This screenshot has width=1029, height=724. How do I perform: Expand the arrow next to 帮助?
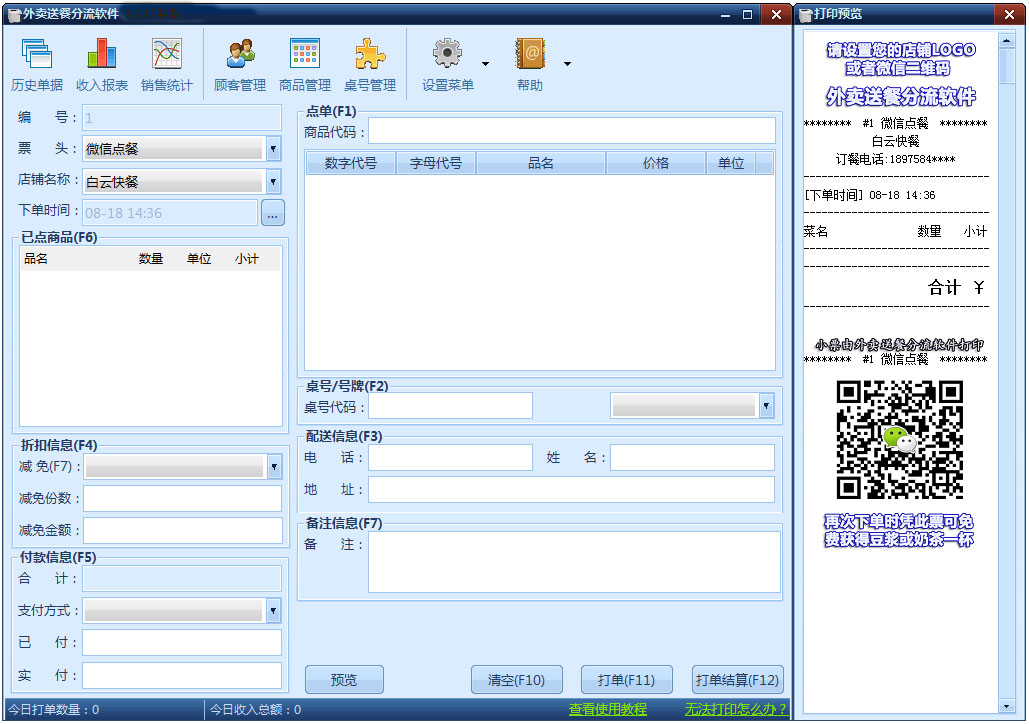(567, 64)
